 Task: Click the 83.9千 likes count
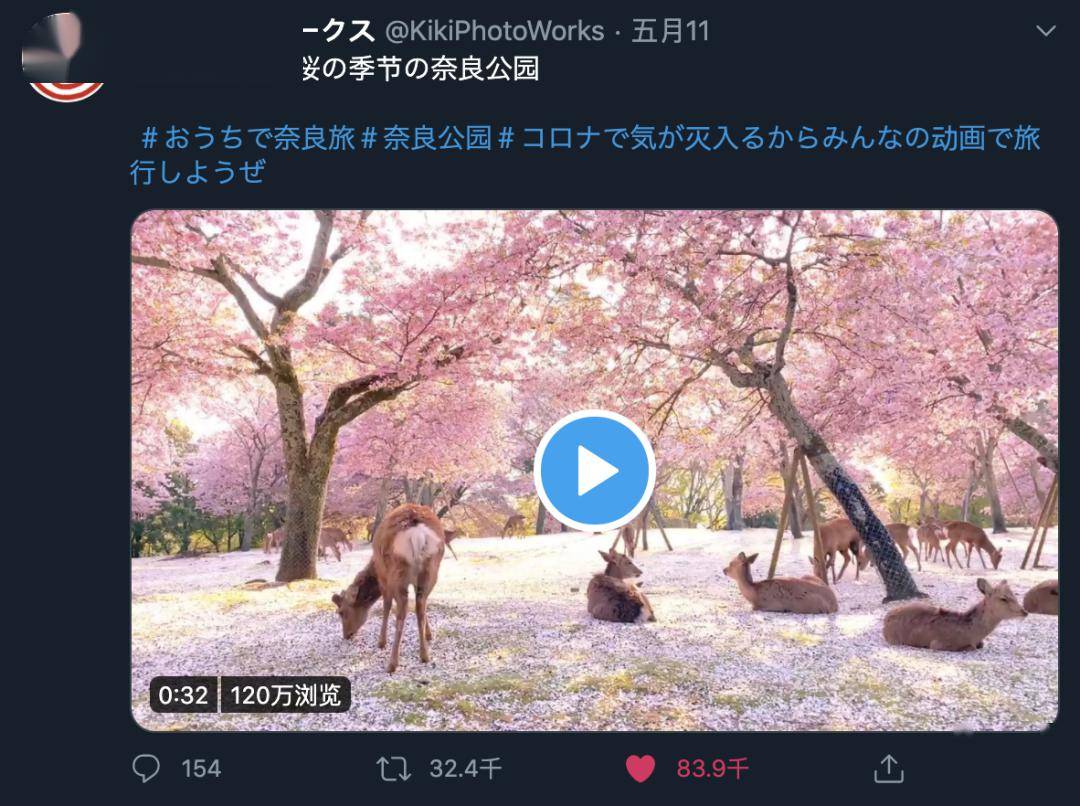tap(712, 769)
